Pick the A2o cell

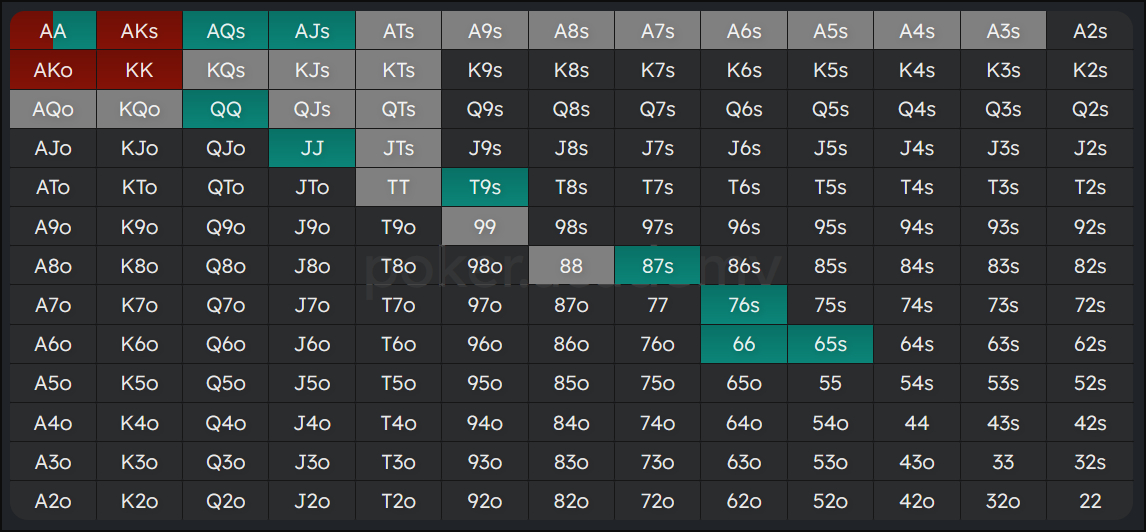[x=53, y=501]
